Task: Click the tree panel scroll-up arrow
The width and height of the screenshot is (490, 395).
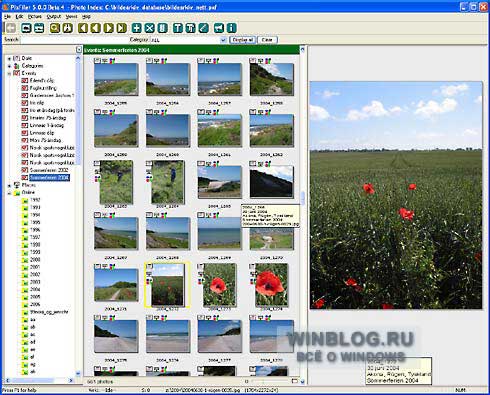Action: [x=78, y=58]
